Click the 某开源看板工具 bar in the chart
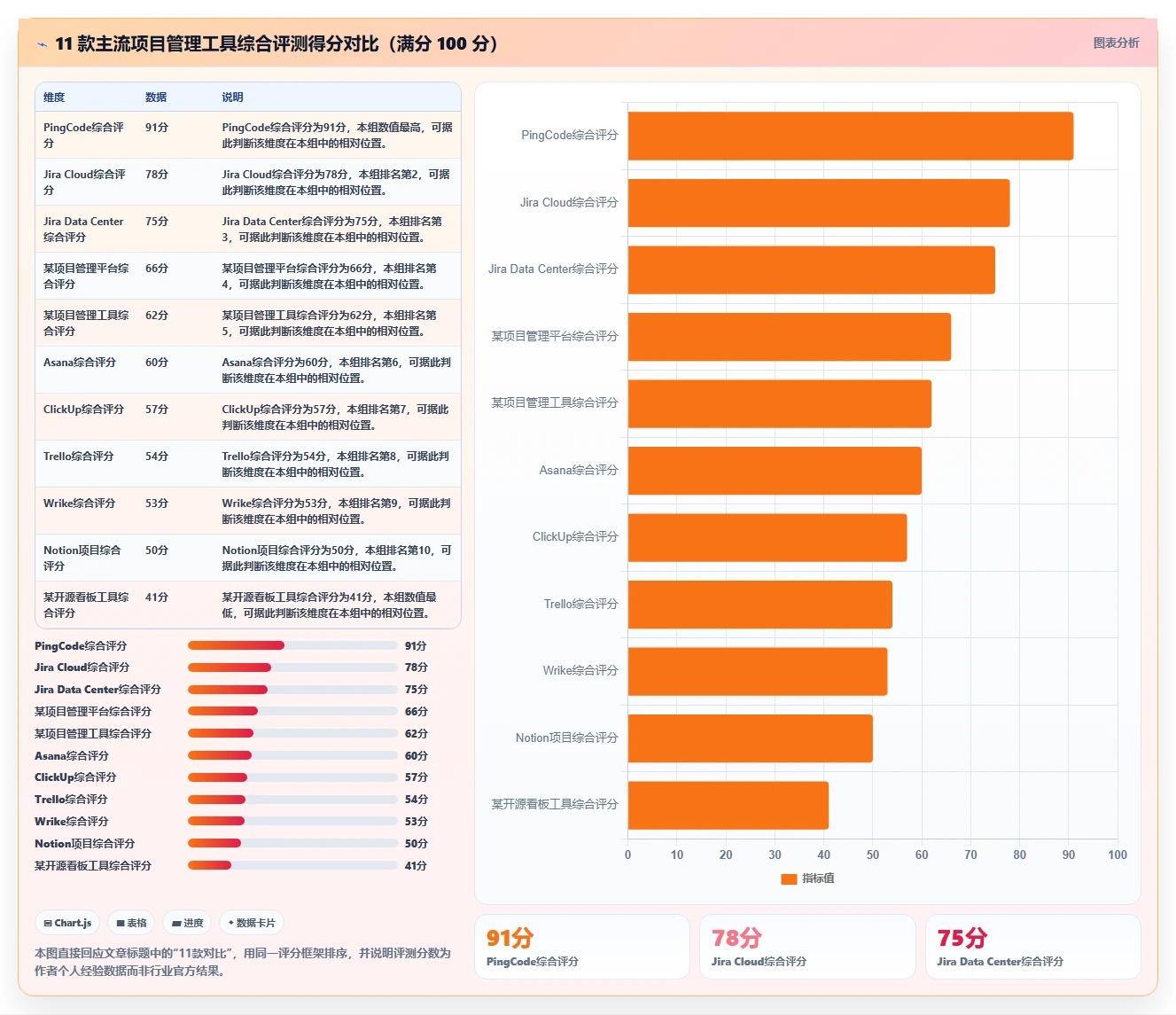 click(x=728, y=805)
